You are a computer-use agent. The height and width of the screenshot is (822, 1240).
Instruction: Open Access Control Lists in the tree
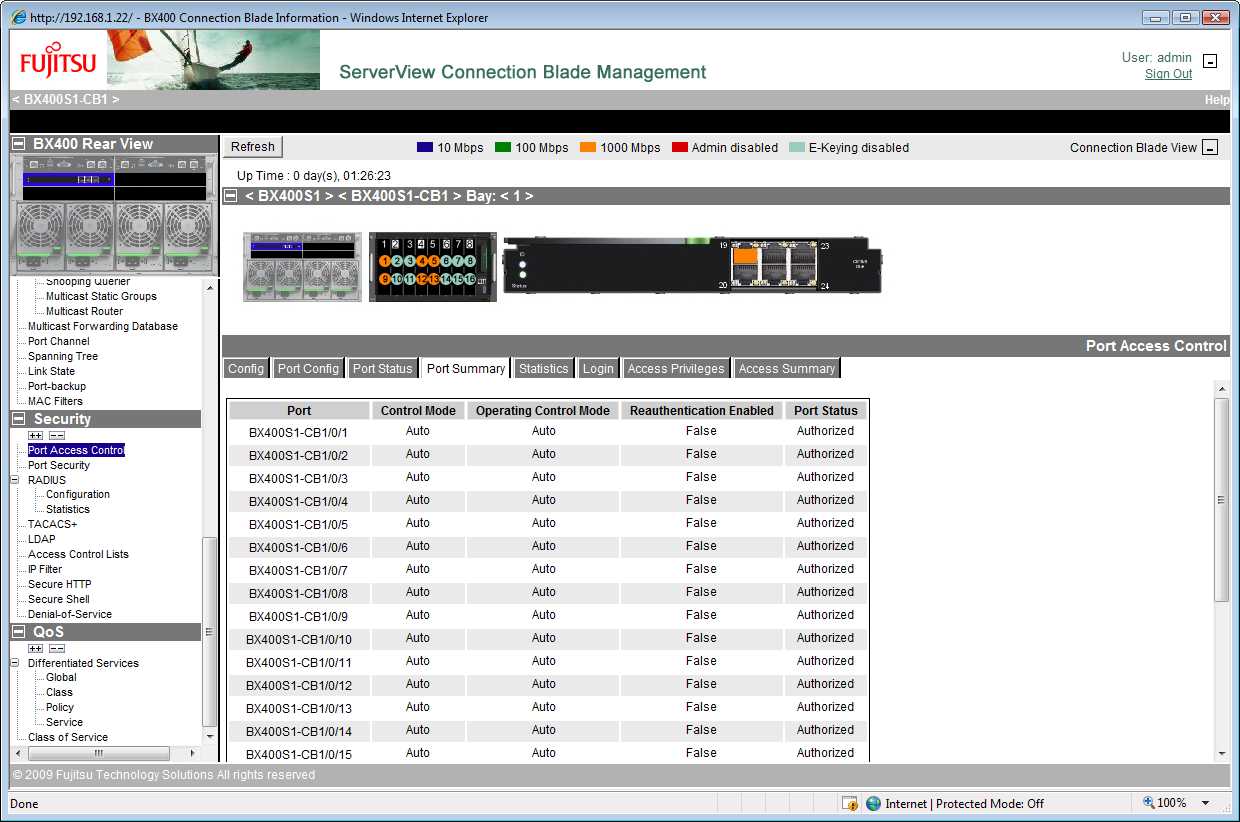coord(78,554)
